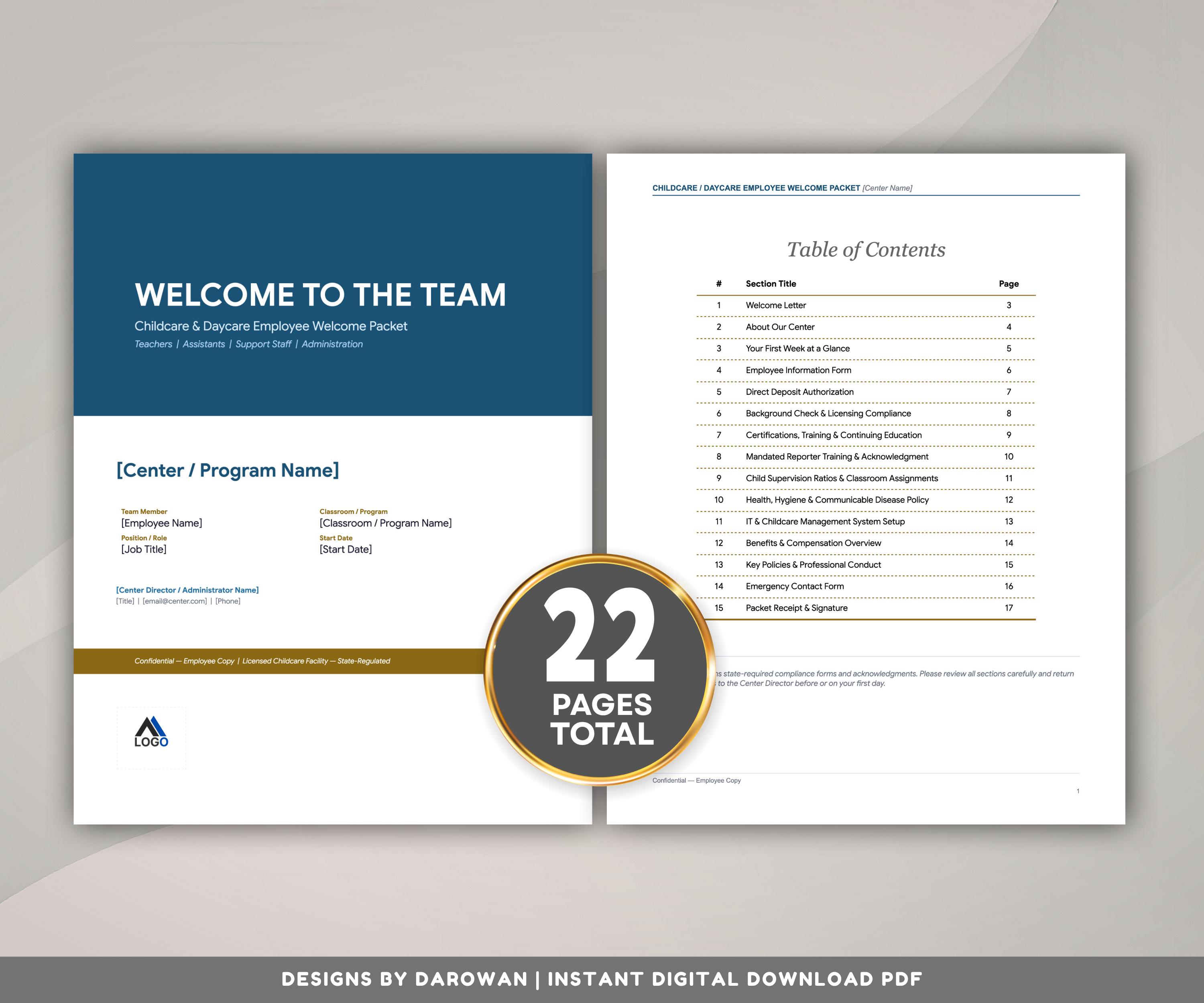This screenshot has width=1204, height=1003.
Task: Click 'Childcare & Daycare Employee Welcome Packet' subtitle
Action: point(270,326)
